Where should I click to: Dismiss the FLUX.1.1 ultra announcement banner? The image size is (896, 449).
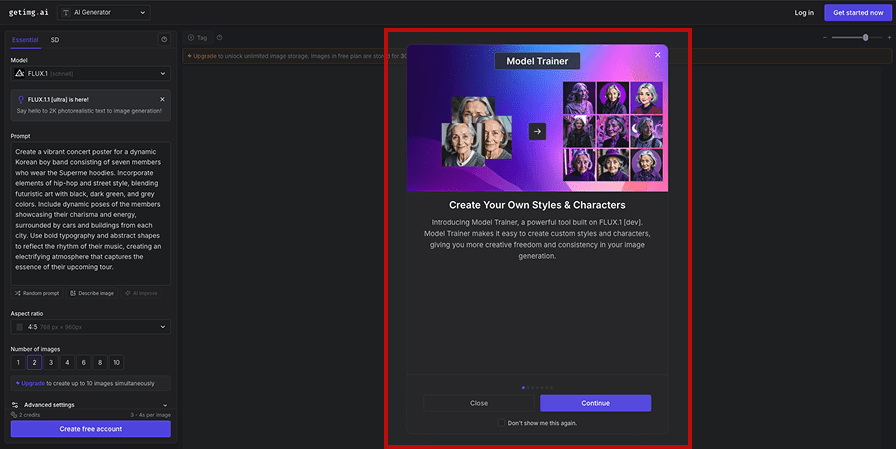[x=163, y=99]
